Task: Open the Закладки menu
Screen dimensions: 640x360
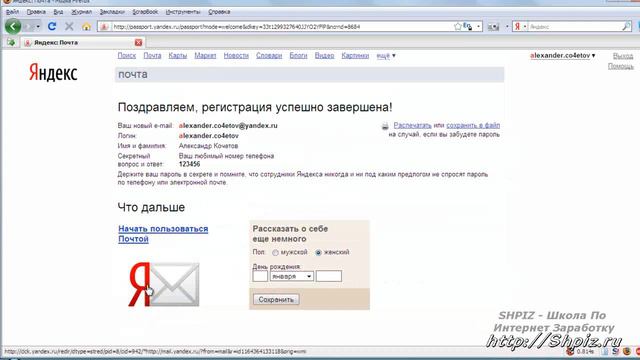Action: pos(112,12)
